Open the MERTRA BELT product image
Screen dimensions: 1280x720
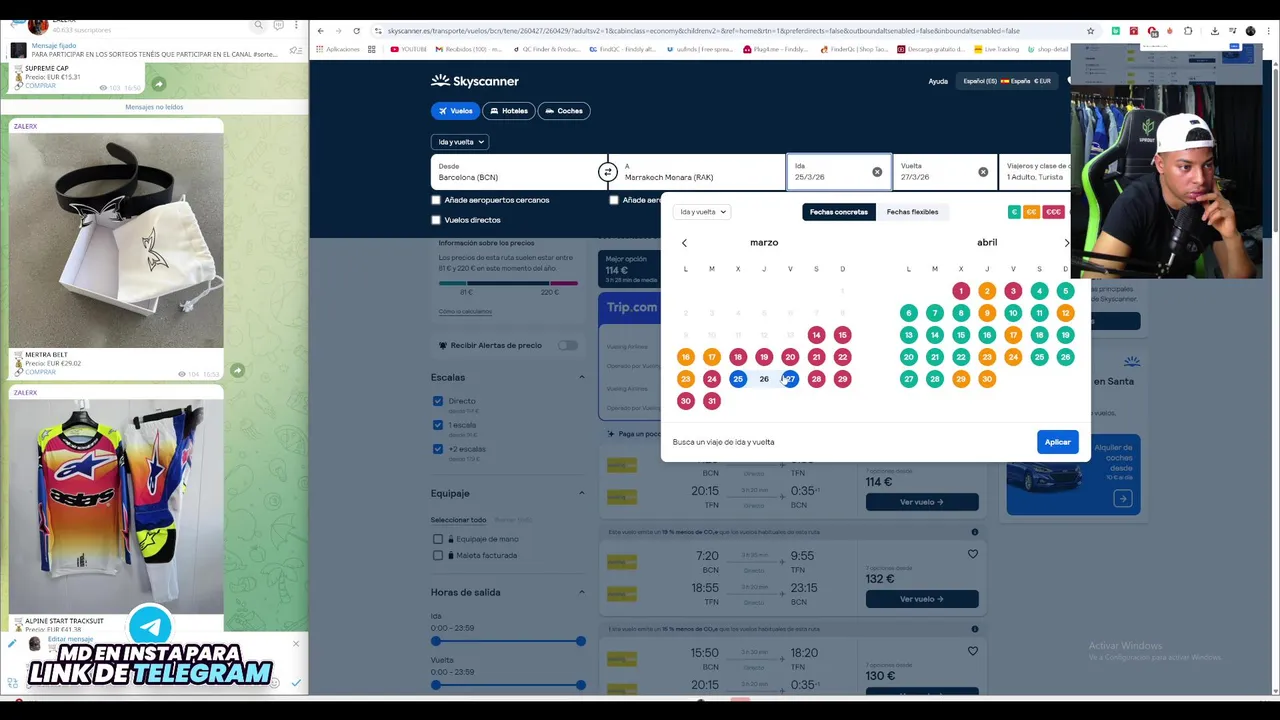click(116, 240)
